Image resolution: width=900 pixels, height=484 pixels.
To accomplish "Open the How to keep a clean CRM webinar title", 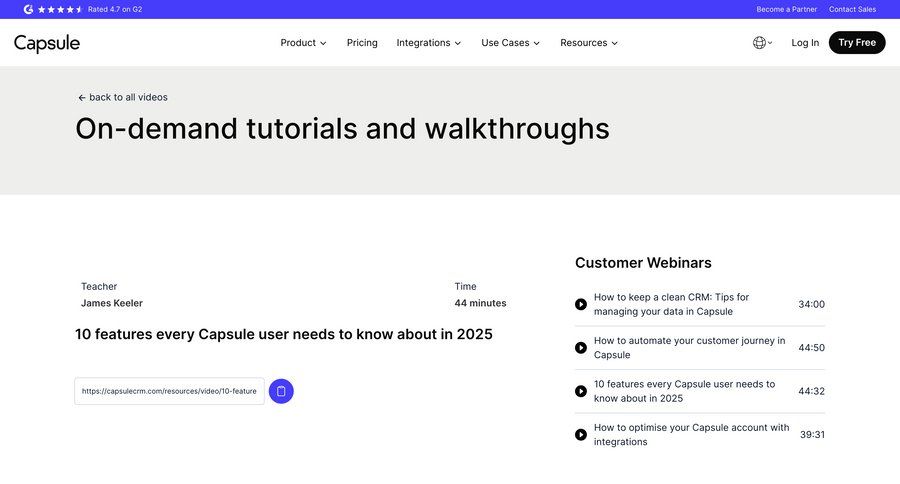I will coord(671,304).
